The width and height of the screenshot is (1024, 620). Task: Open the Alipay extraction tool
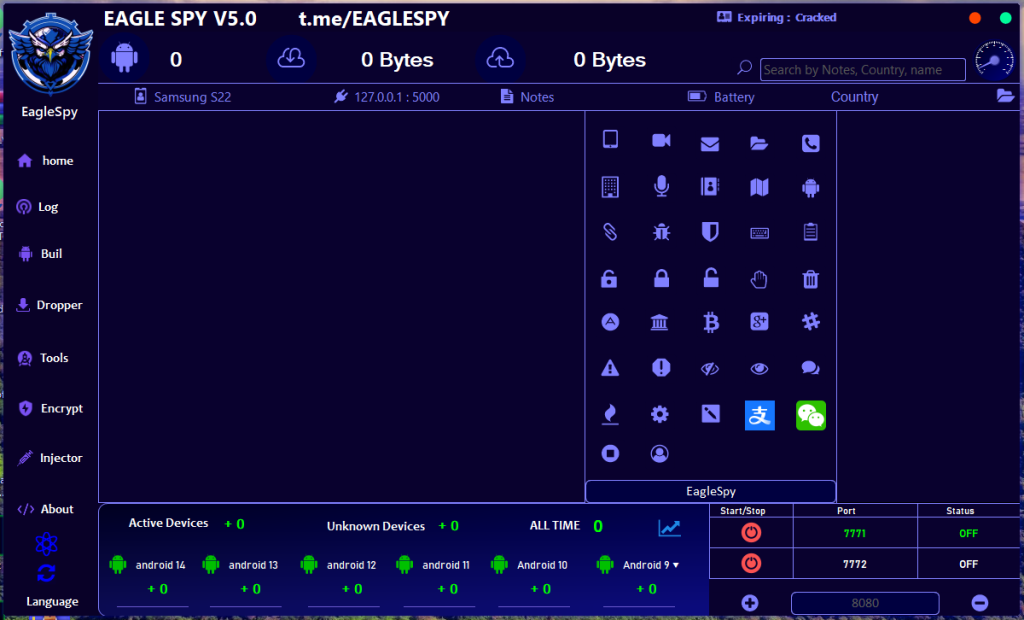759,414
